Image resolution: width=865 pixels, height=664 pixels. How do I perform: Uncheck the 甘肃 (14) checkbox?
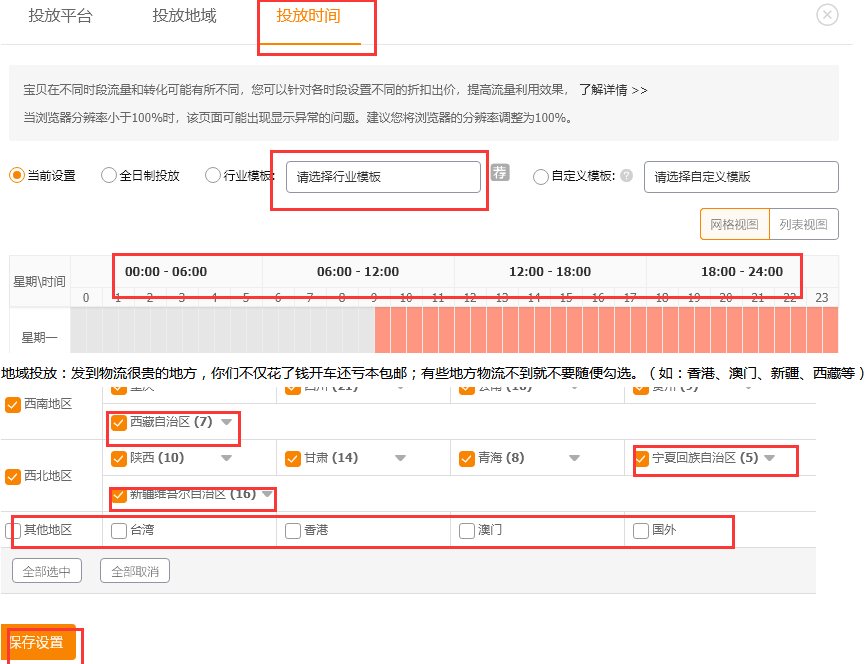(x=292, y=458)
